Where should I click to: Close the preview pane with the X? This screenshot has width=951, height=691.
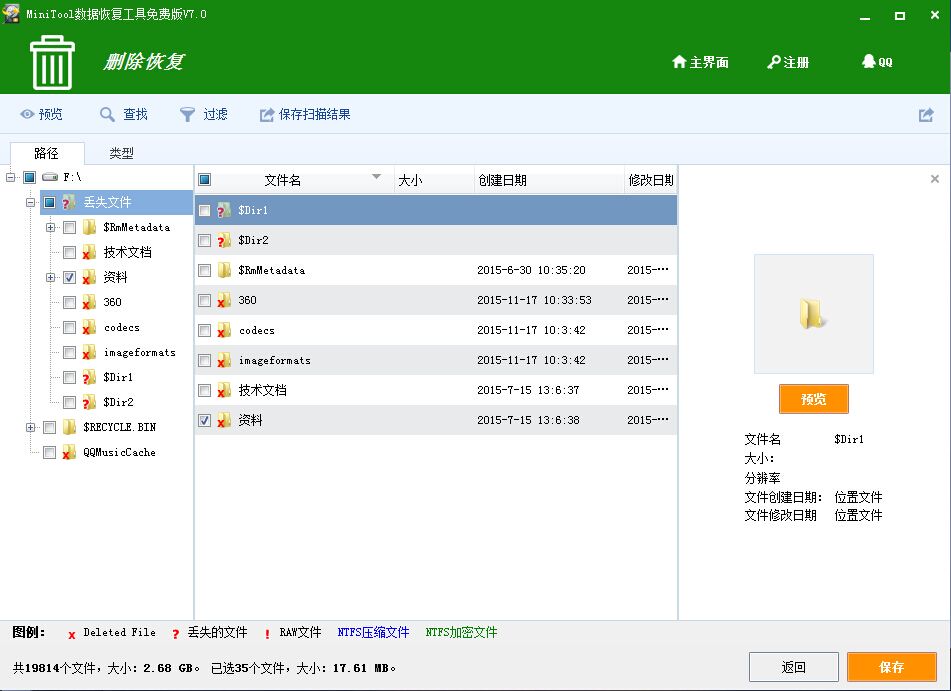pos(935,179)
